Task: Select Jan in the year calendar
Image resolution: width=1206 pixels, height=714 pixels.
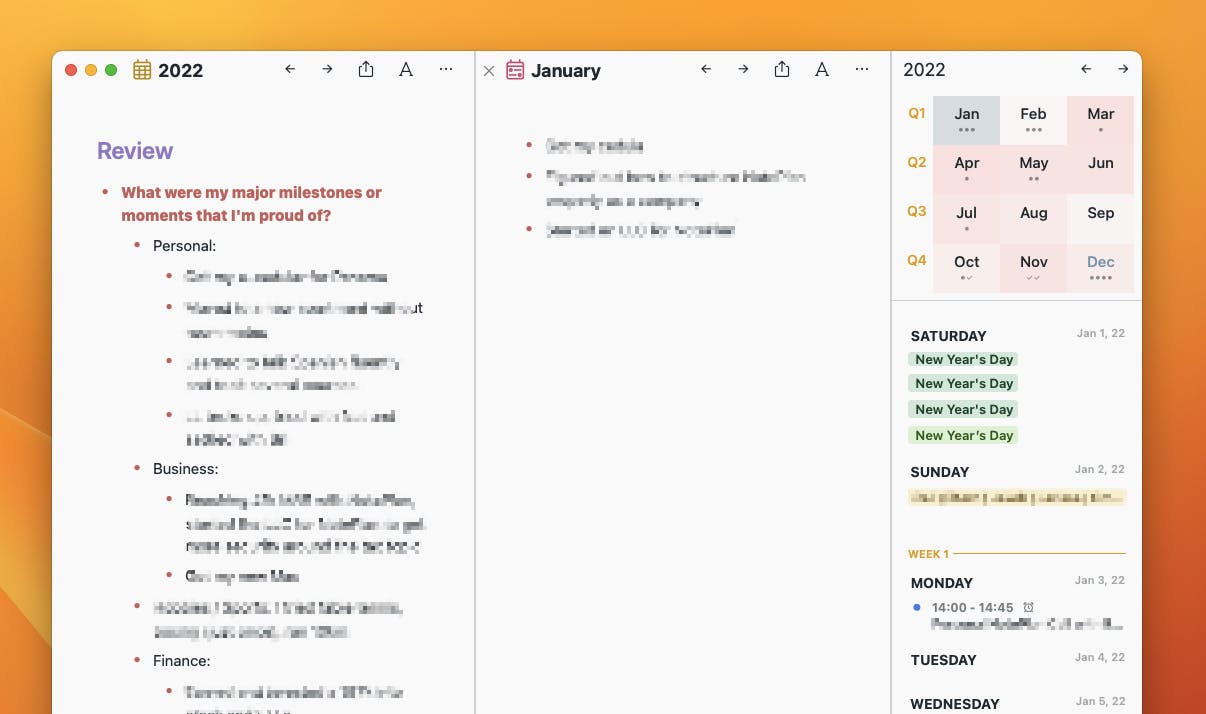Action: (x=966, y=120)
